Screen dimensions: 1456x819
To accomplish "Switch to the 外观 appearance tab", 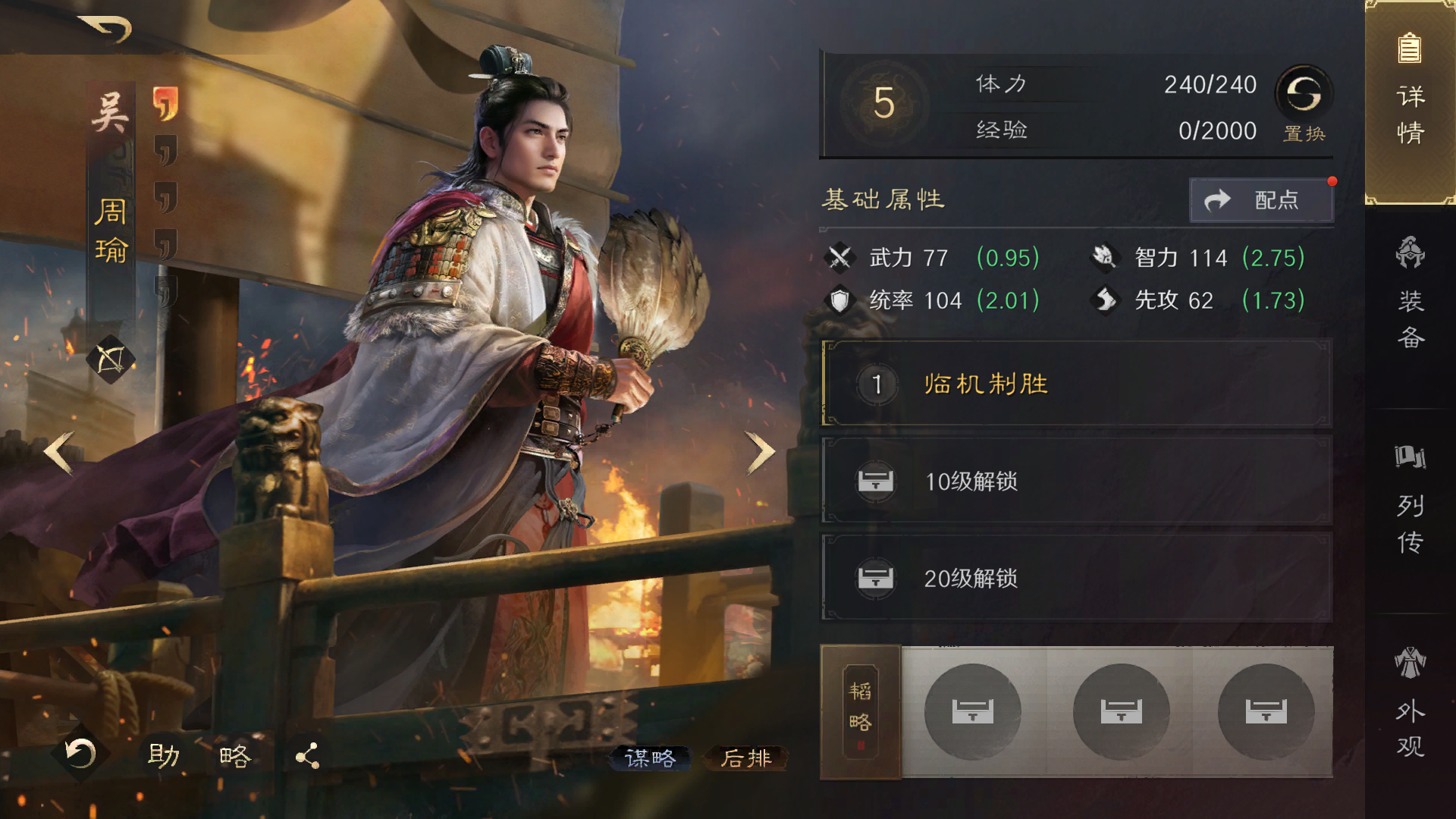I will (1410, 703).
